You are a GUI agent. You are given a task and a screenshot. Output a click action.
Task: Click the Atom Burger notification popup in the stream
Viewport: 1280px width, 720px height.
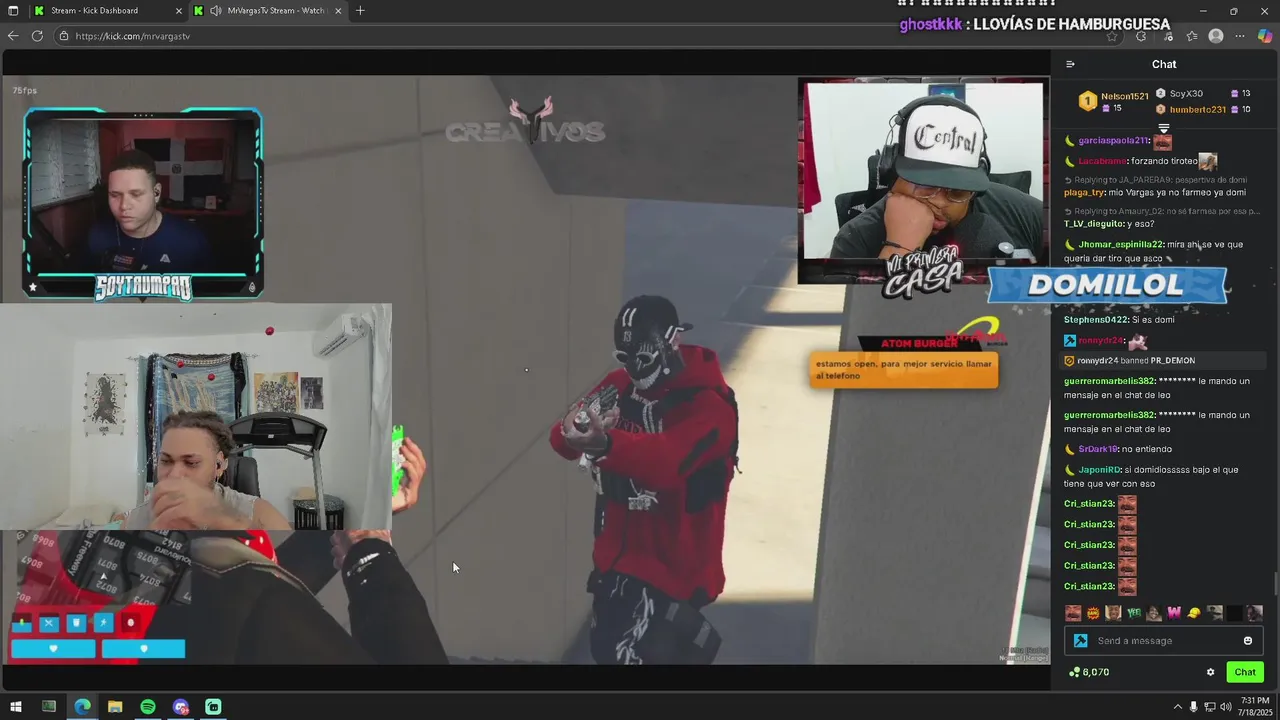tap(903, 370)
